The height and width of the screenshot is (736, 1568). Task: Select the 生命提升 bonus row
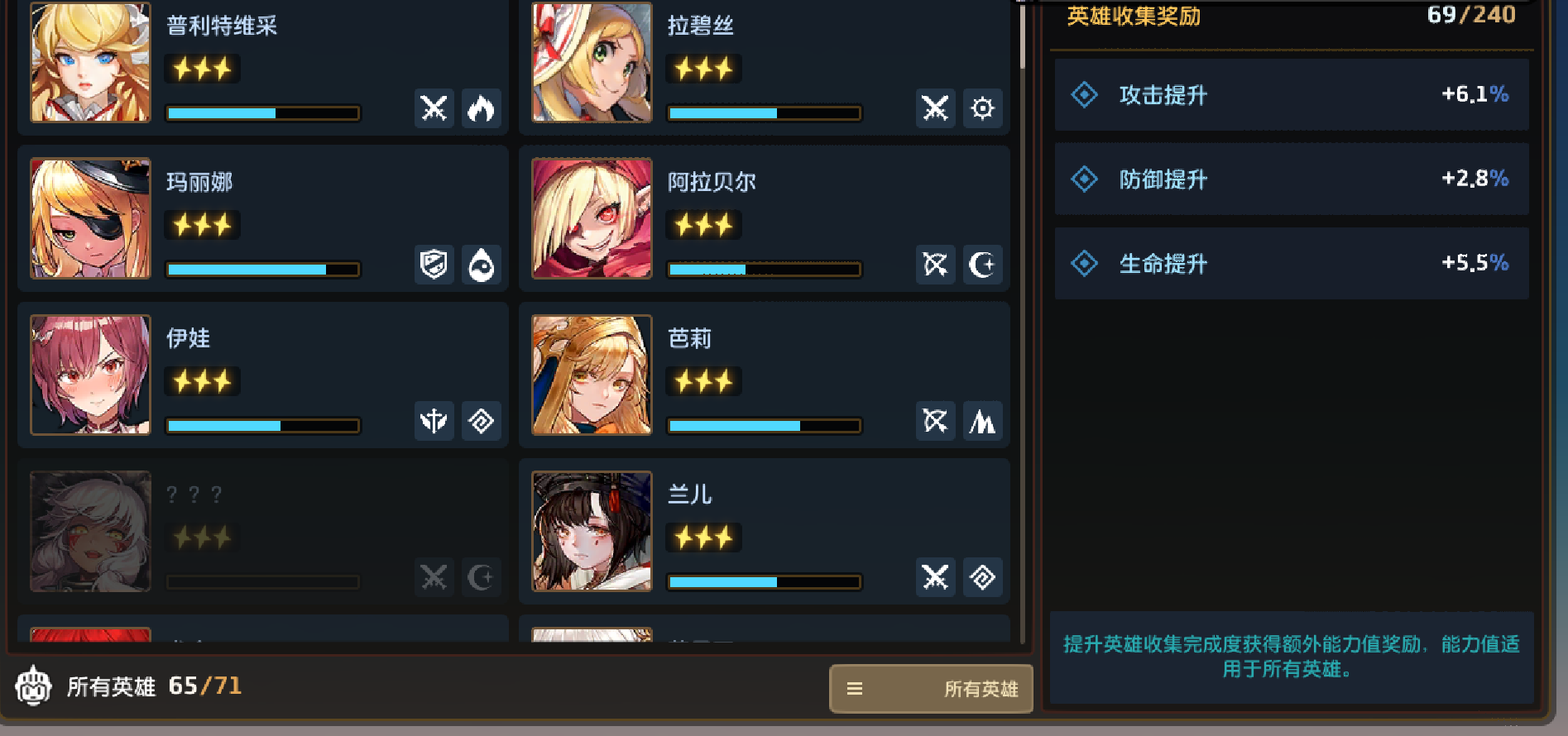pyautogui.click(x=1291, y=263)
